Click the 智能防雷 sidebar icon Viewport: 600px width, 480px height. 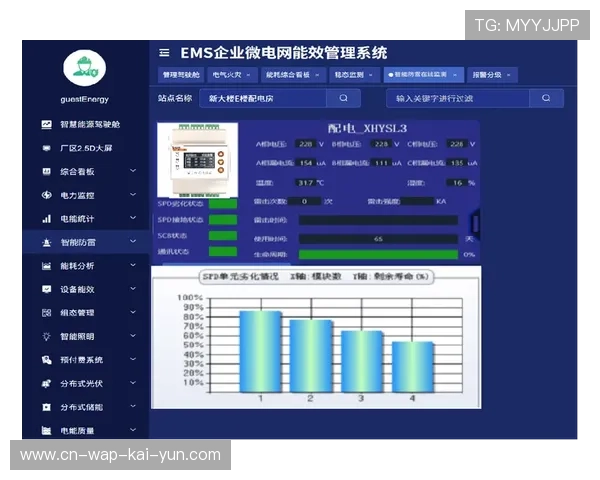(46, 242)
